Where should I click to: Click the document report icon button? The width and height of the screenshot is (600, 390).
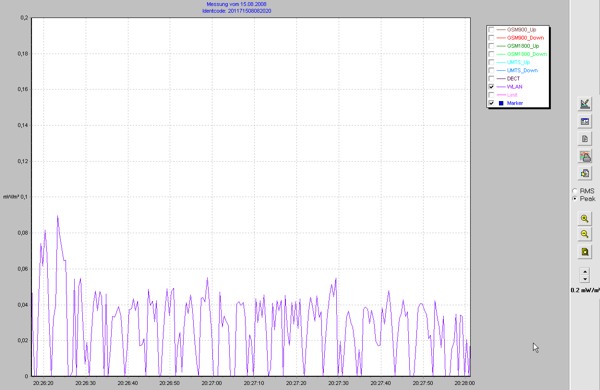(x=585, y=139)
